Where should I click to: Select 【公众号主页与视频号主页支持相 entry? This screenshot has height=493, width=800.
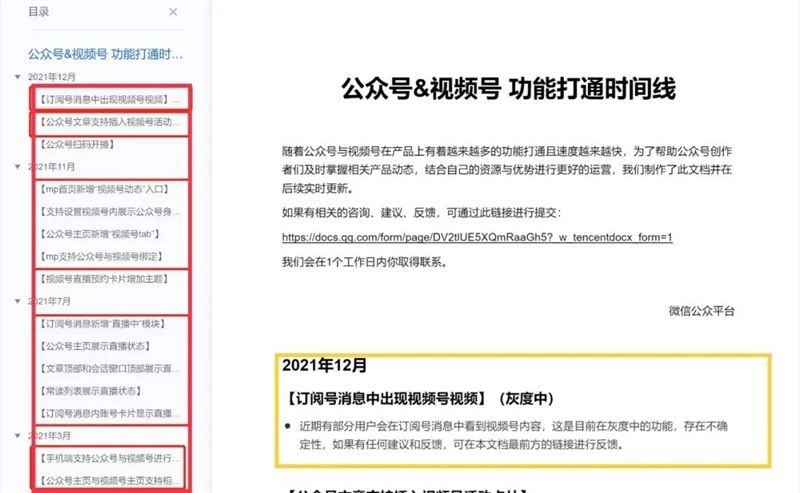tap(110, 481)
